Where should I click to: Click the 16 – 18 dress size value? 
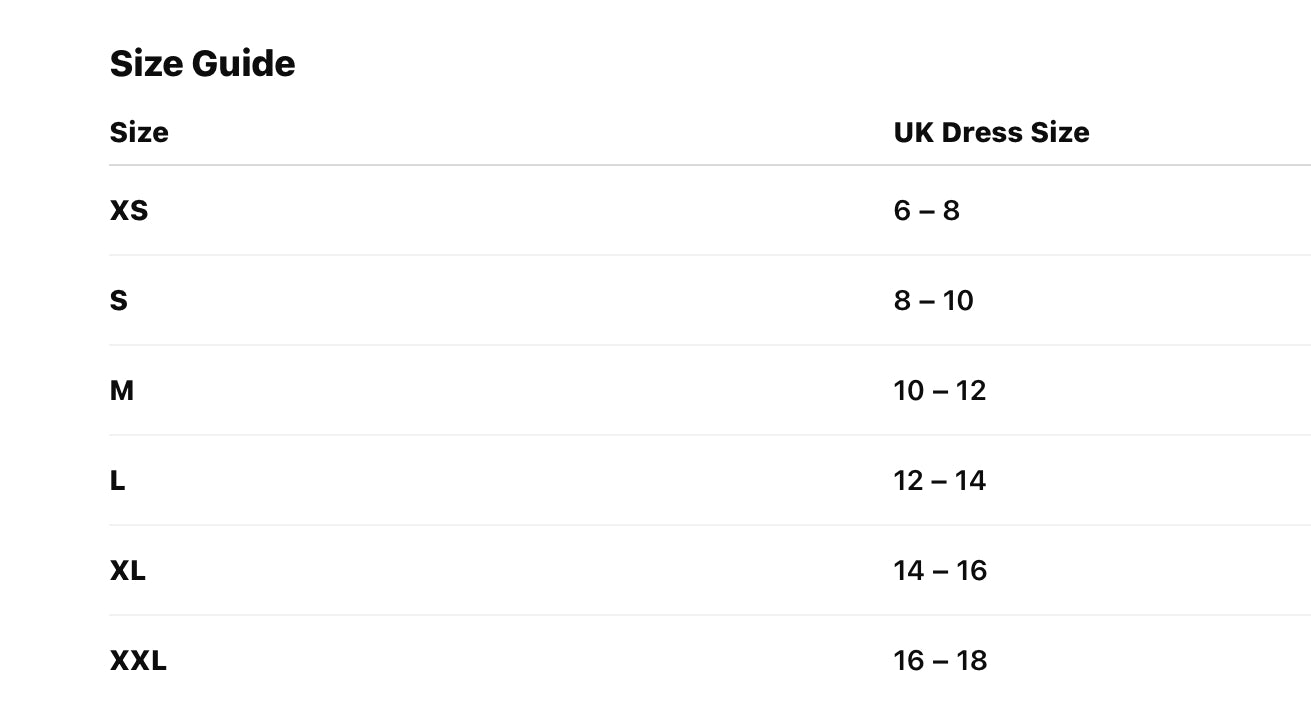(940, 661)
